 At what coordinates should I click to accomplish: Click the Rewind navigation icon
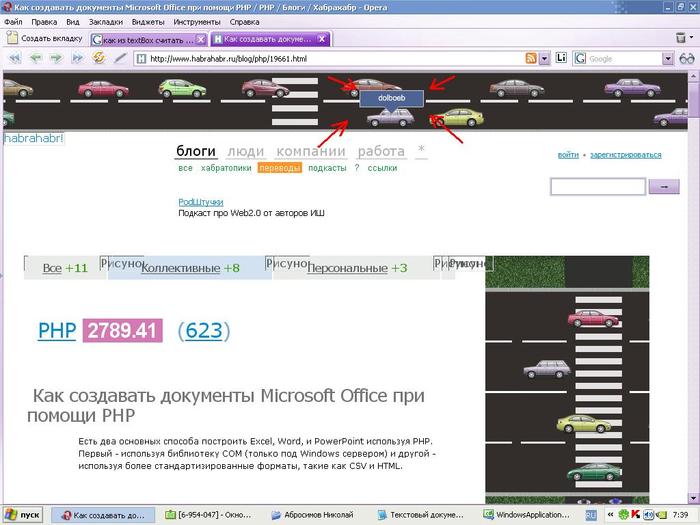pyautogui.click(x=15, y=58)
